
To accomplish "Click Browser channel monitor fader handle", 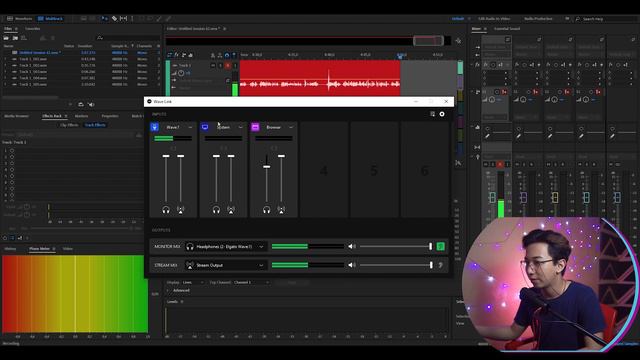I will click(267, 167).
